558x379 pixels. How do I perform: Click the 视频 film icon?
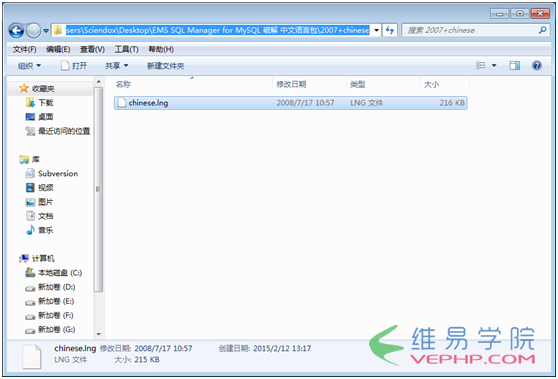click(30, 188)
